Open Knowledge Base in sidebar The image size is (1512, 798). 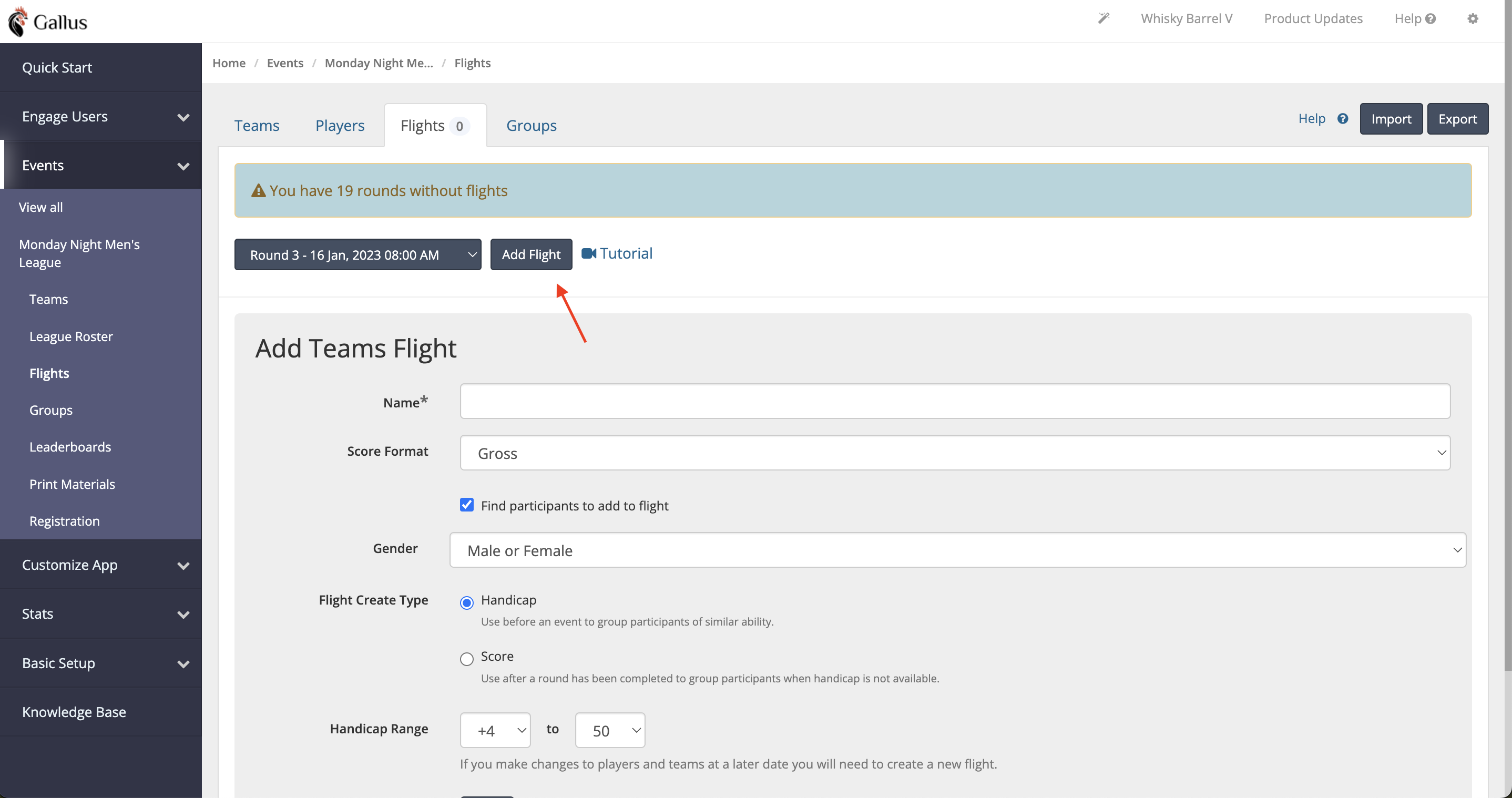click(x=101, y=712)
